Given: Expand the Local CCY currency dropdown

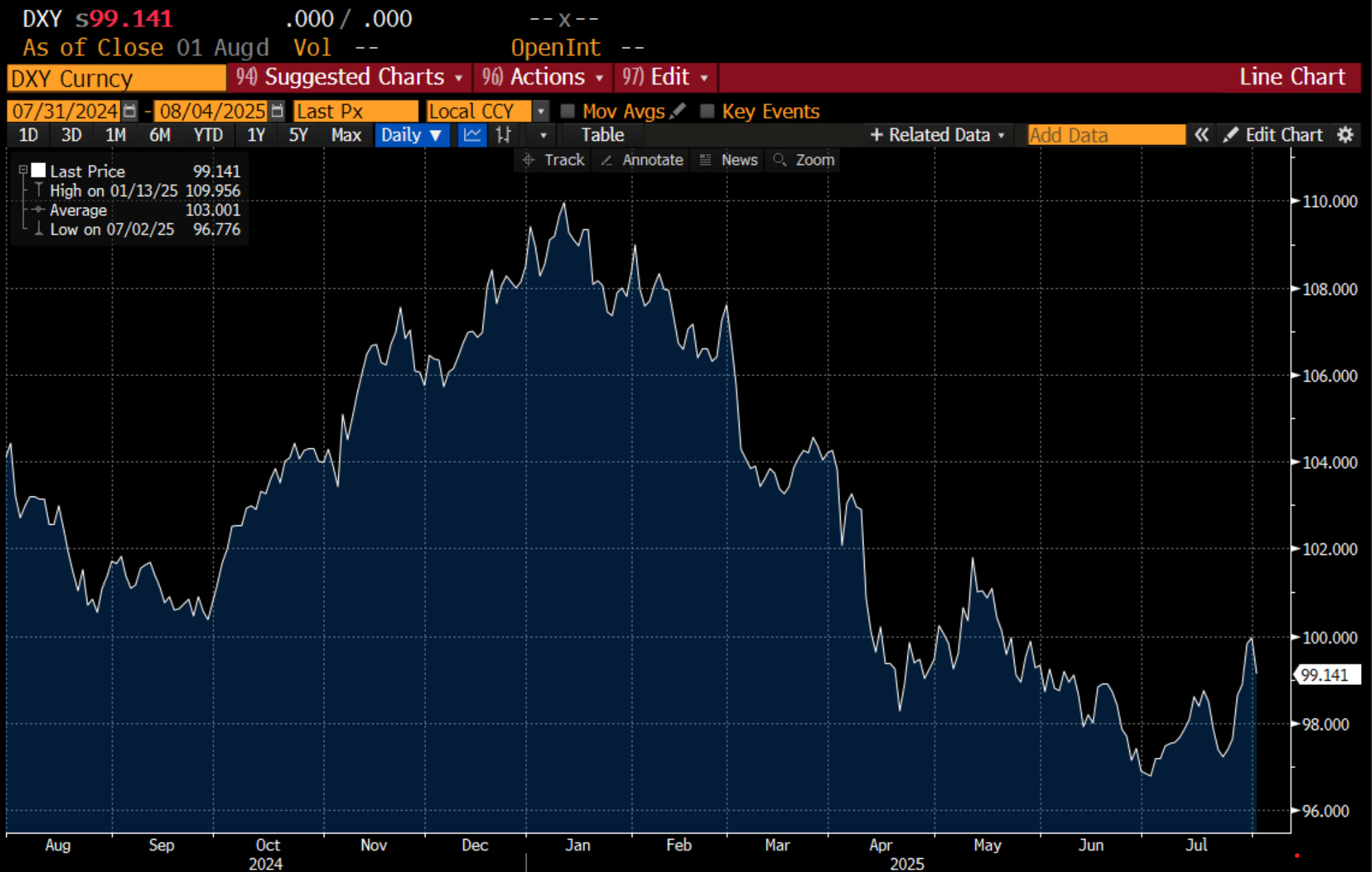Looking at the screenshot, I should (541, 111).
